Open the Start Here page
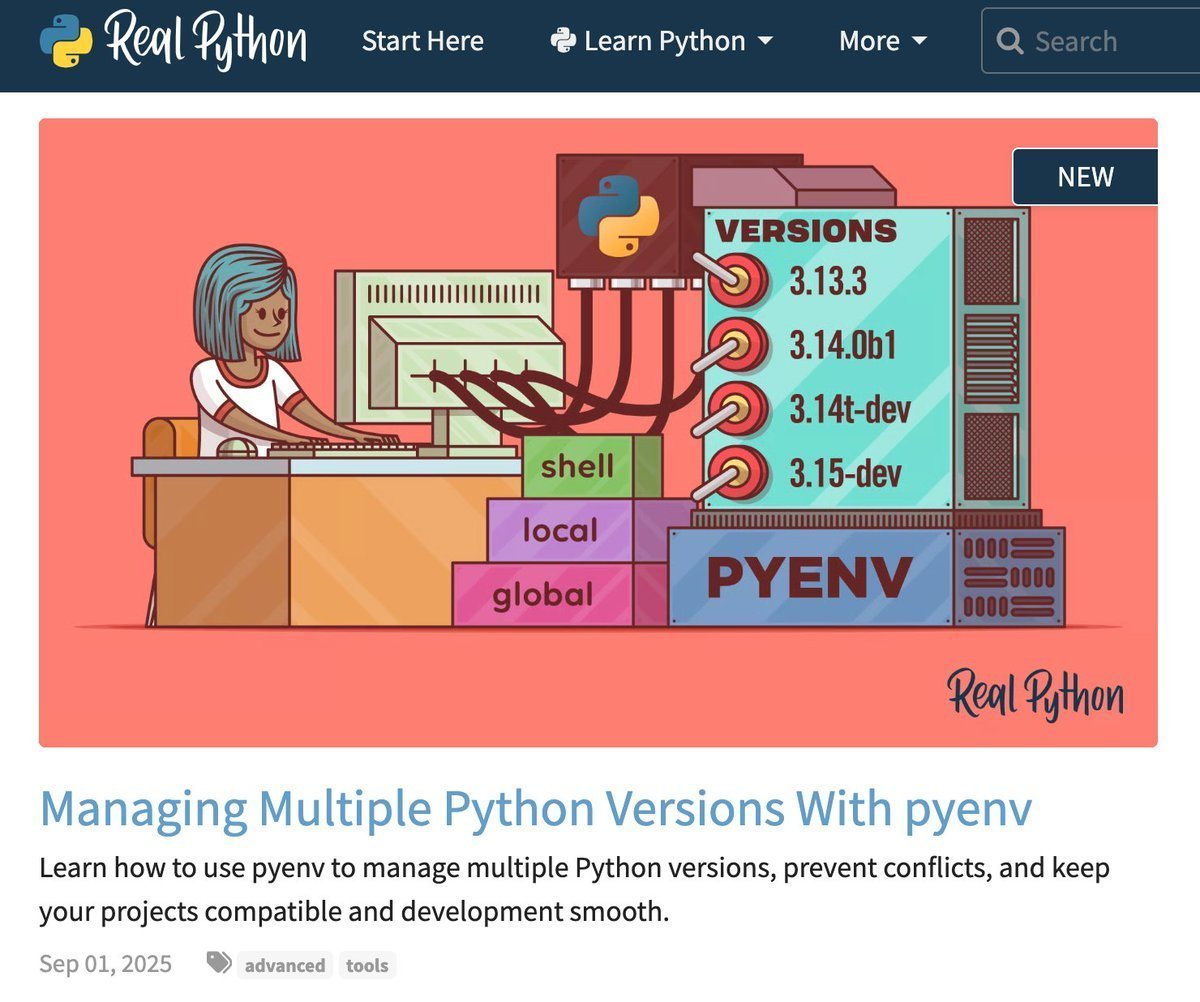This screenshot has width=1200, height=1002. pyautogui.click(x=422, y=41)
